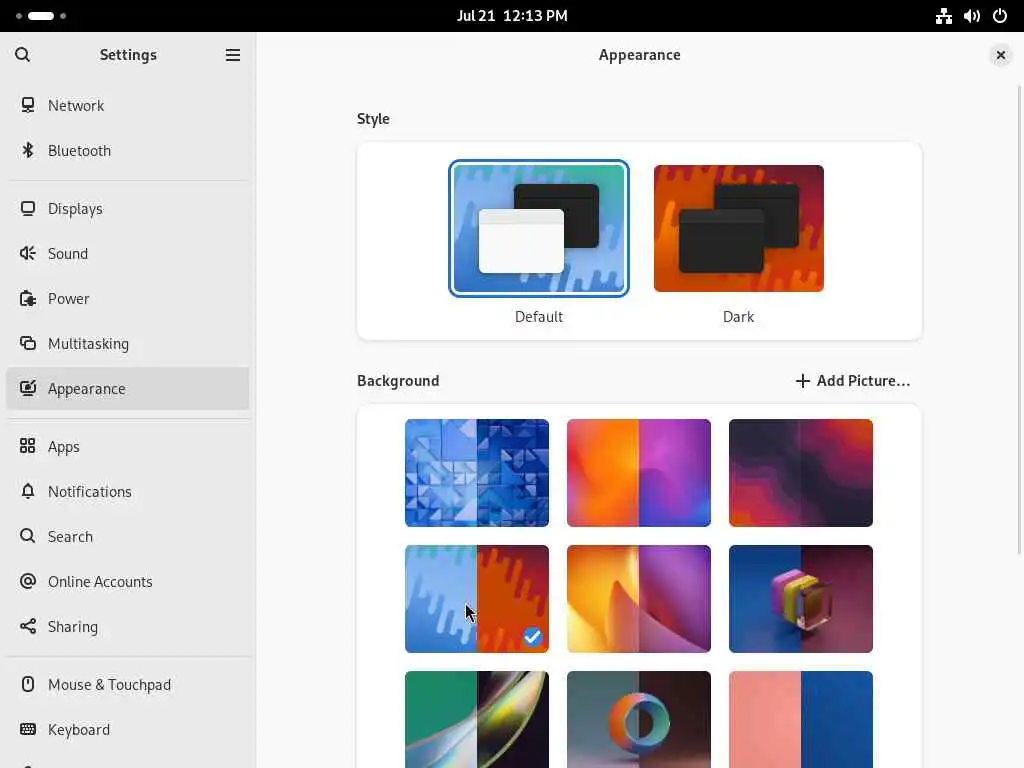
Task: Open Network settings panel
Action: pos(128,105)
